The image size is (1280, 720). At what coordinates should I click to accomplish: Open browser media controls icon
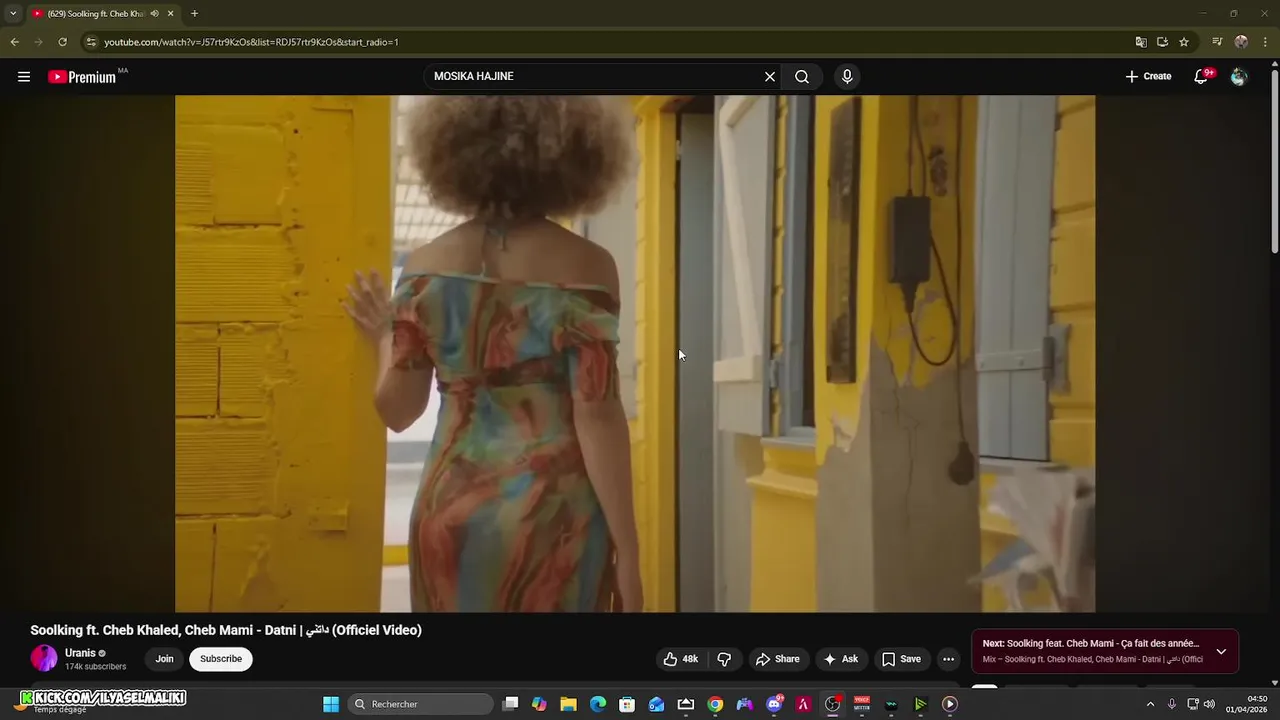1217,42
